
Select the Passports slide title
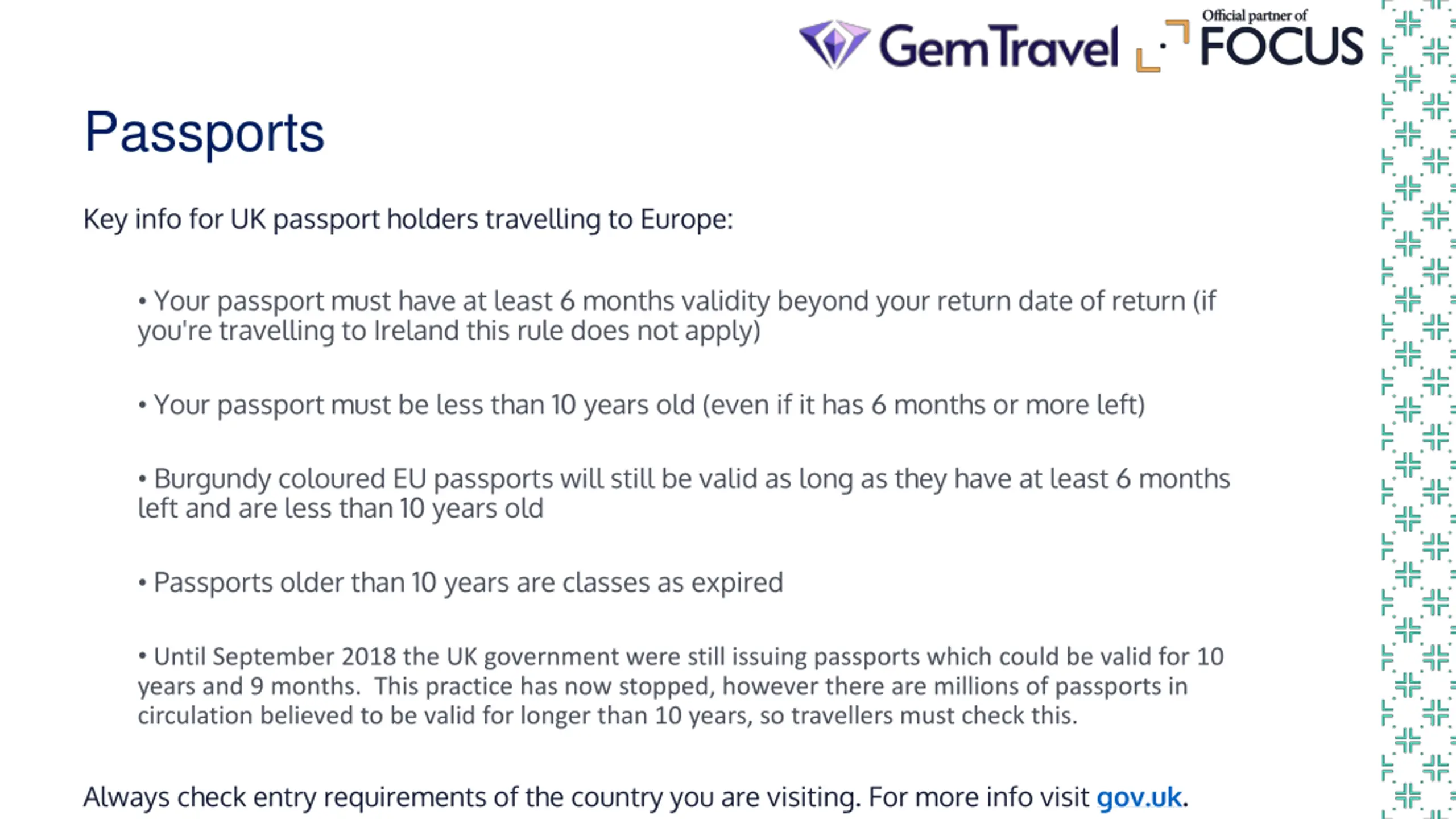[x=204, y=132]
